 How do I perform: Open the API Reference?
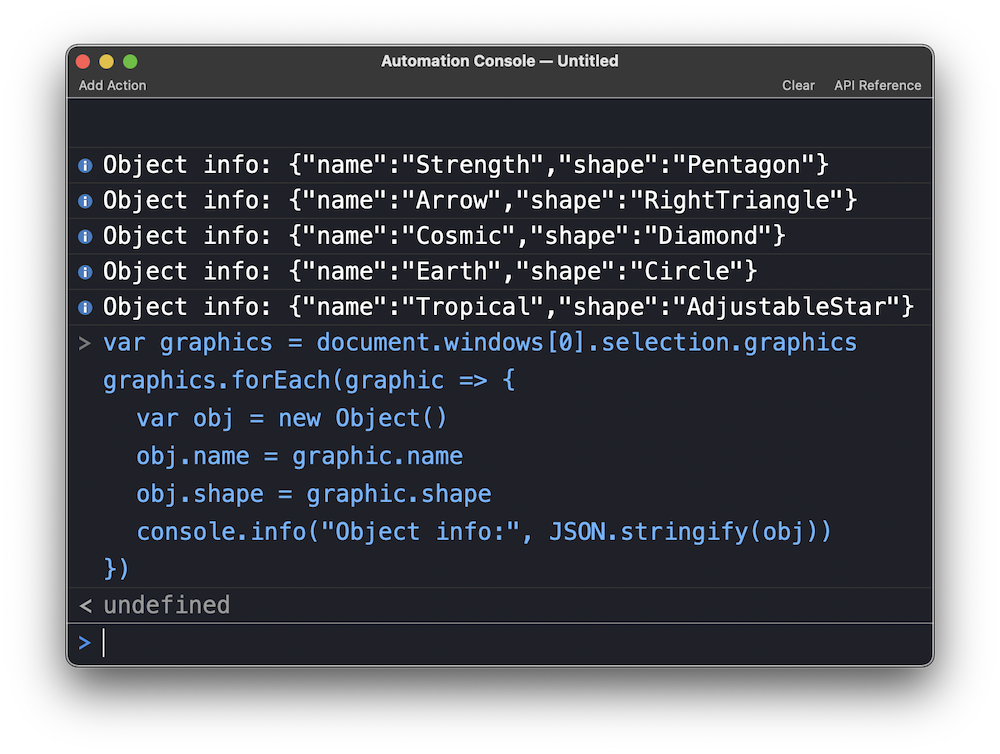(877, 85)
